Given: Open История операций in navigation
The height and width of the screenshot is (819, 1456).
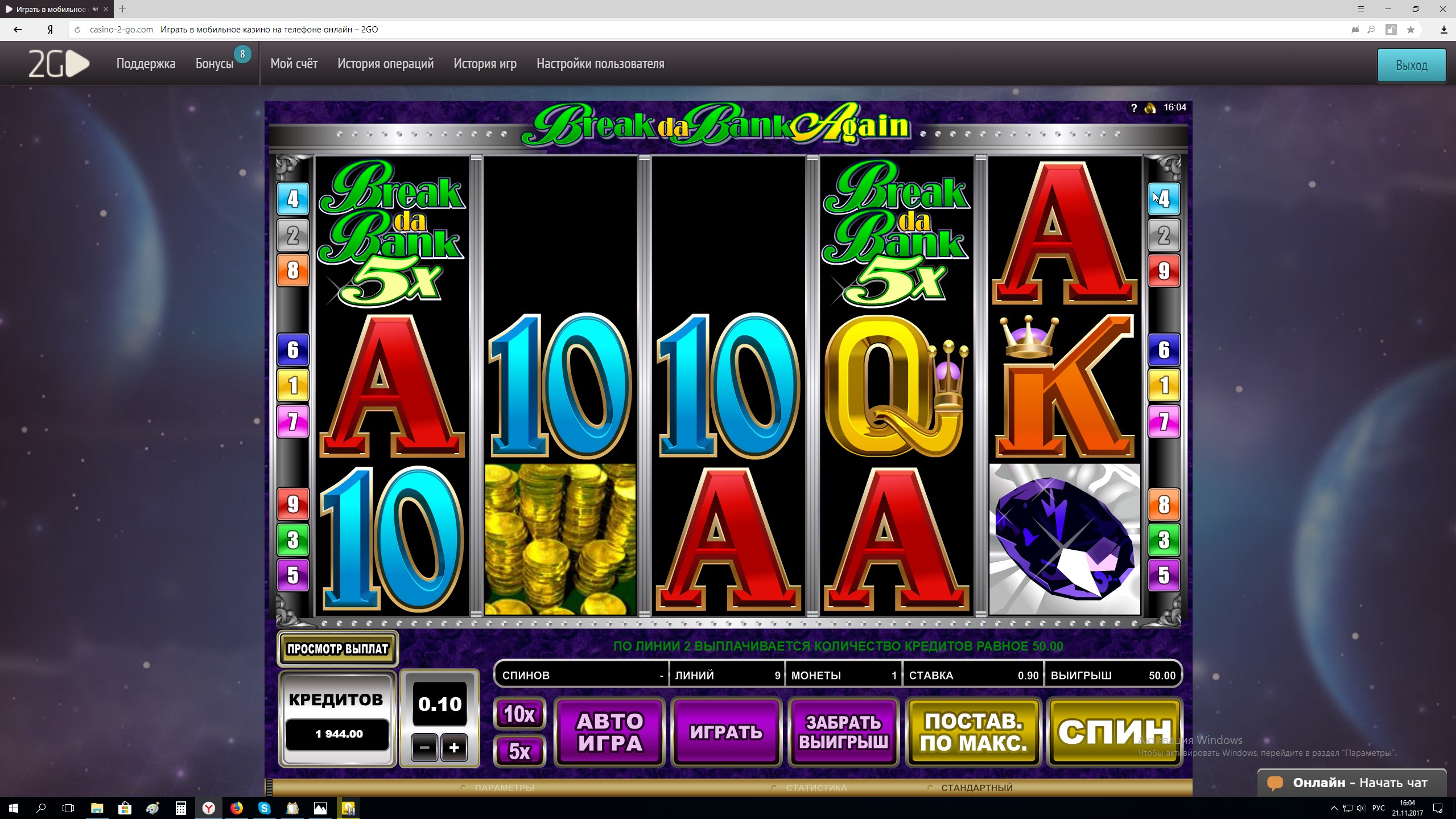Looking at the screenshot, I should [x=385, y=64].
